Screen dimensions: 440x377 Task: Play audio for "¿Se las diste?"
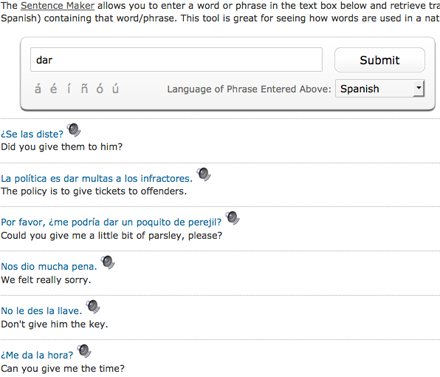pos(74,130)
